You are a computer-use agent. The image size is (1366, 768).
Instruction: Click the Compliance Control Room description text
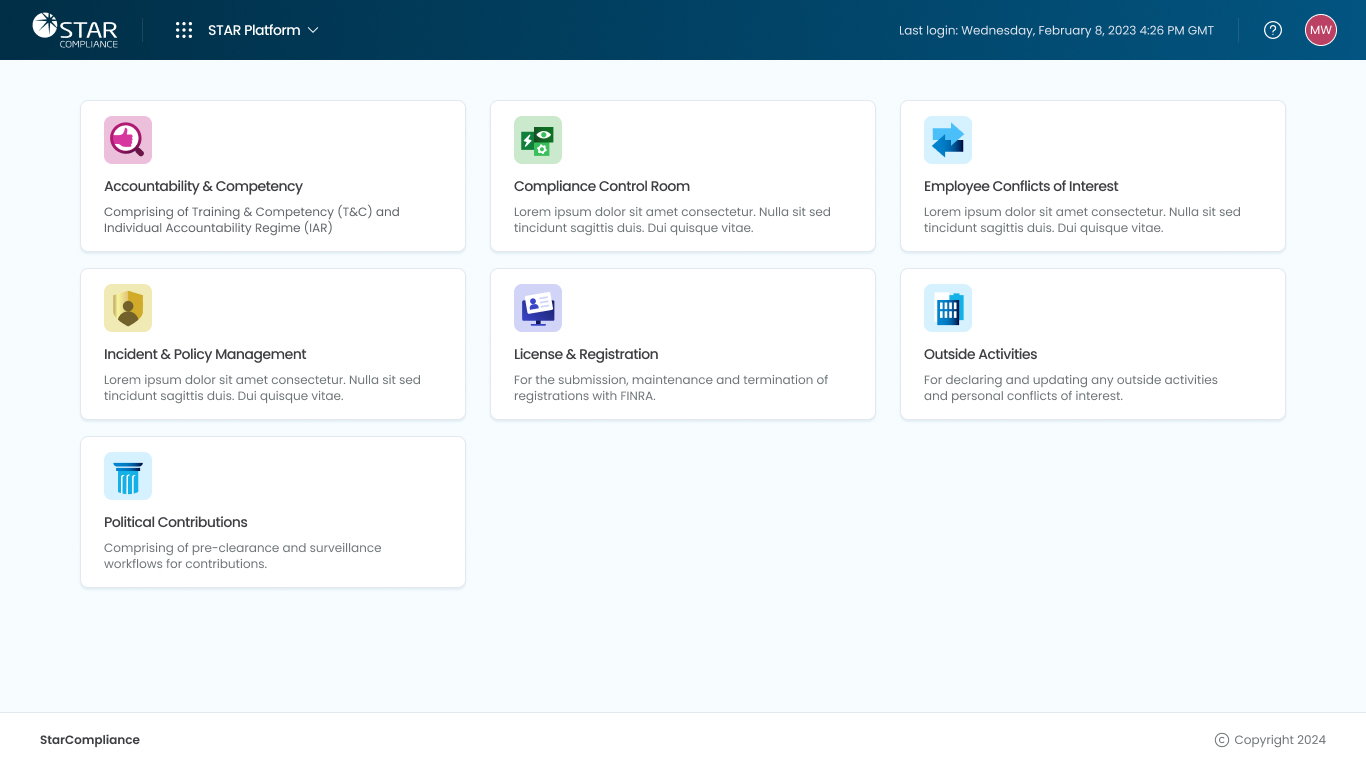672,220
